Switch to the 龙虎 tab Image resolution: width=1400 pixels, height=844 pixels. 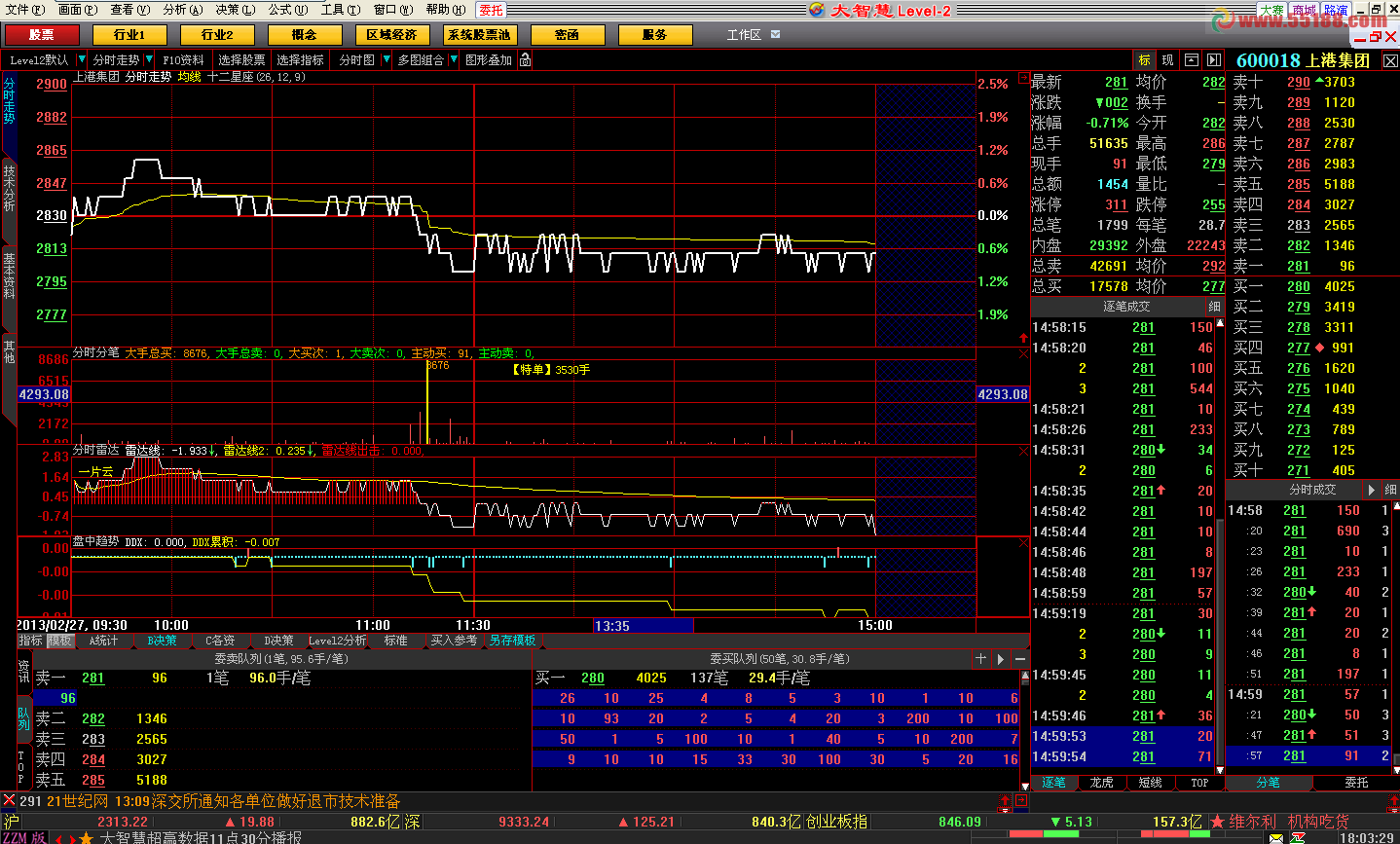[1102, 783]
